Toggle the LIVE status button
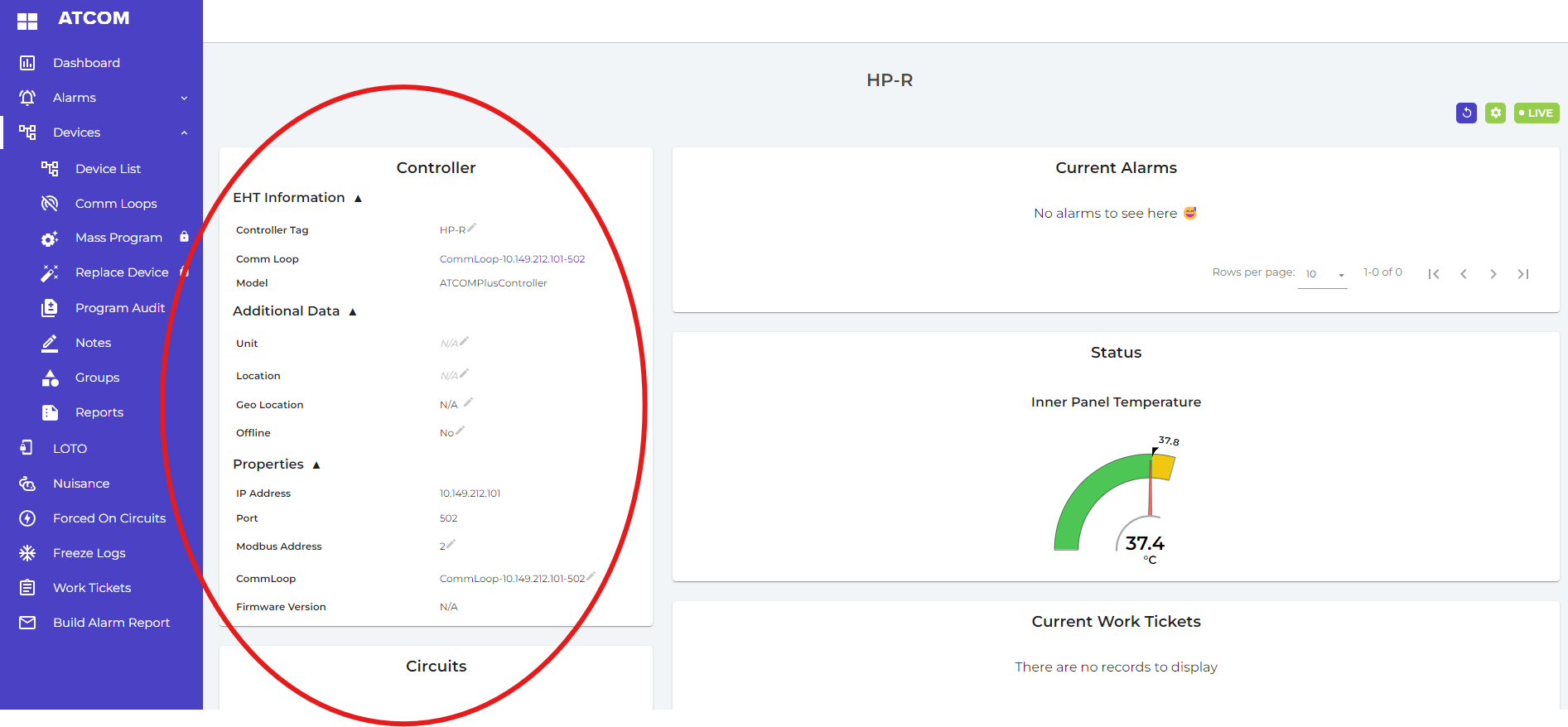 coord(1537,113)
